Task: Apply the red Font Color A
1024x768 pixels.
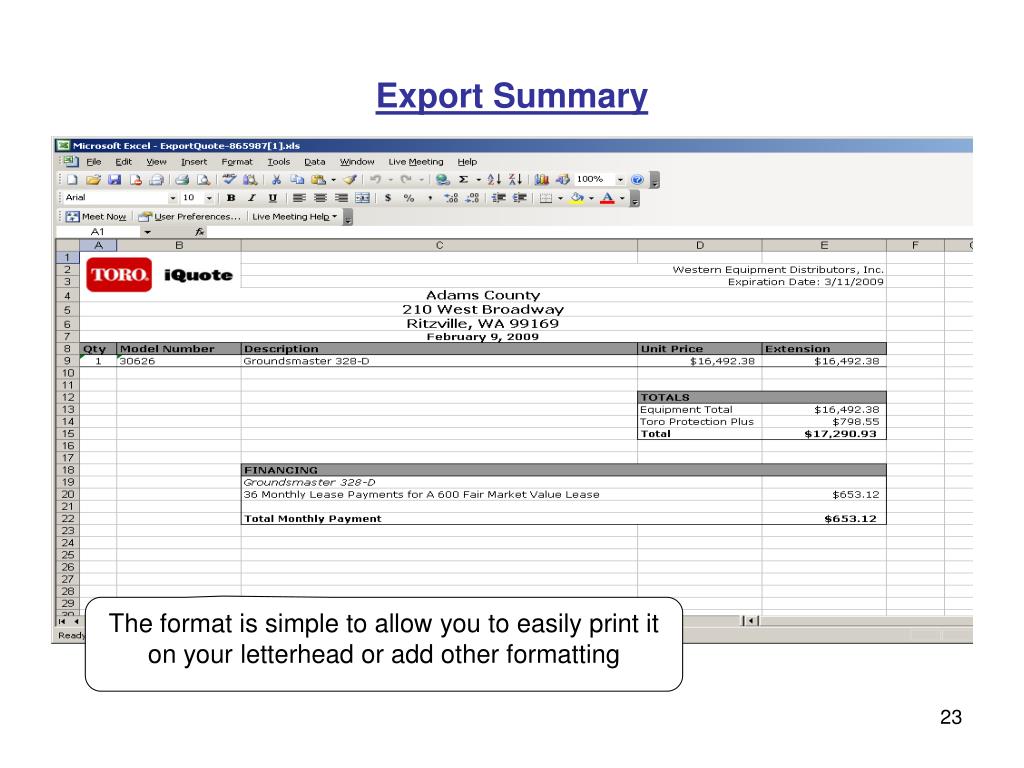Action: pos(607,198)
